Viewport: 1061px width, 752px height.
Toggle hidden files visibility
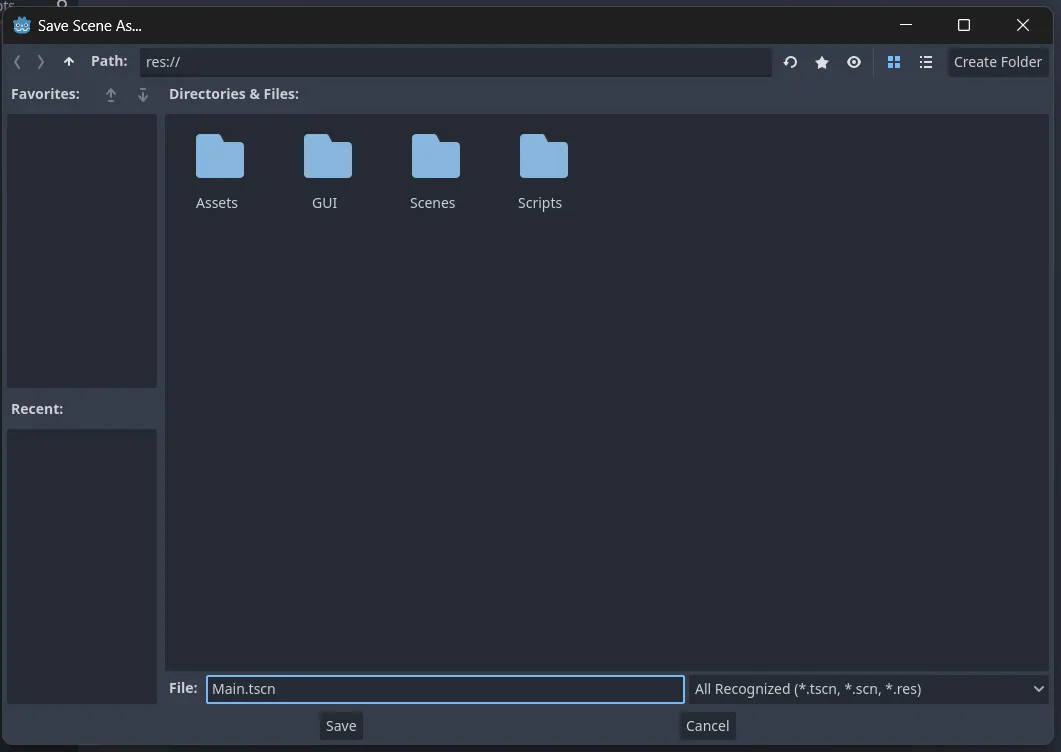854,62
